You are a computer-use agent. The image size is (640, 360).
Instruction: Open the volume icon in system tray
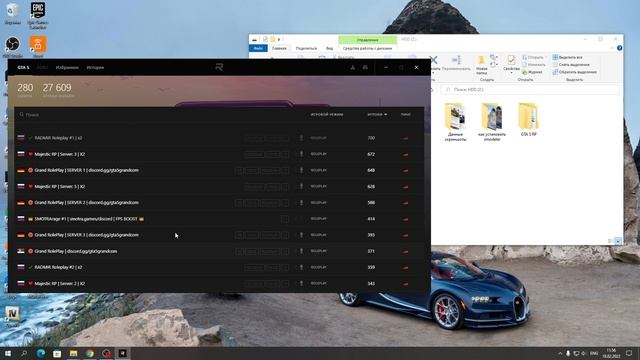coord(584,353)
